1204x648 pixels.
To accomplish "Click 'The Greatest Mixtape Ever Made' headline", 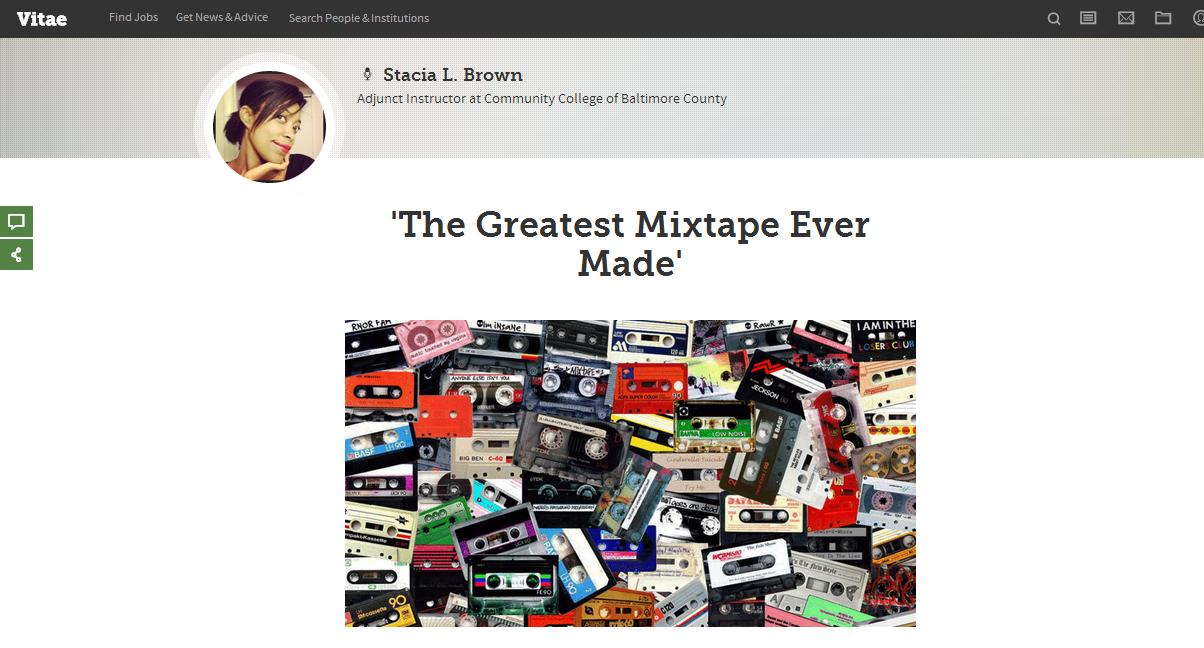I will (630, 243).
